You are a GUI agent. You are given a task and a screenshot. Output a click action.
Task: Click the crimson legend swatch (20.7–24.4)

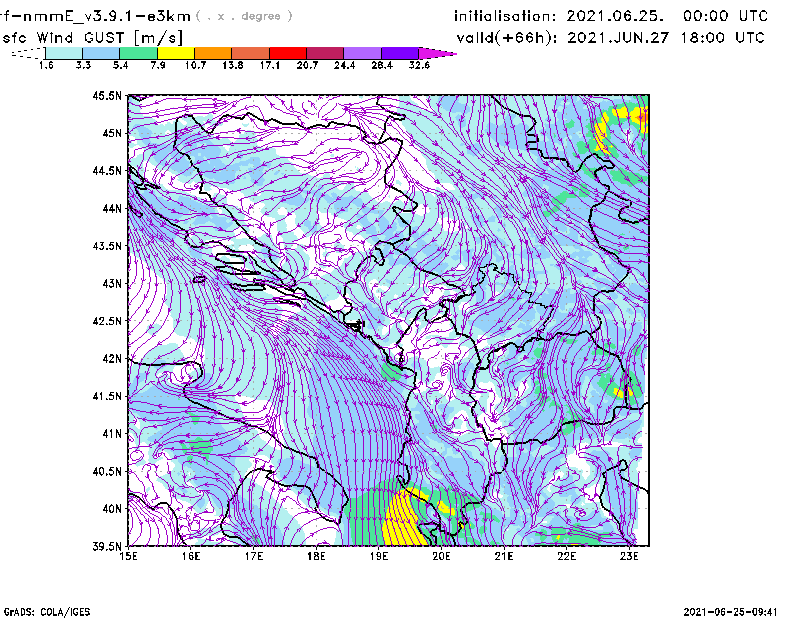point(325,53)
